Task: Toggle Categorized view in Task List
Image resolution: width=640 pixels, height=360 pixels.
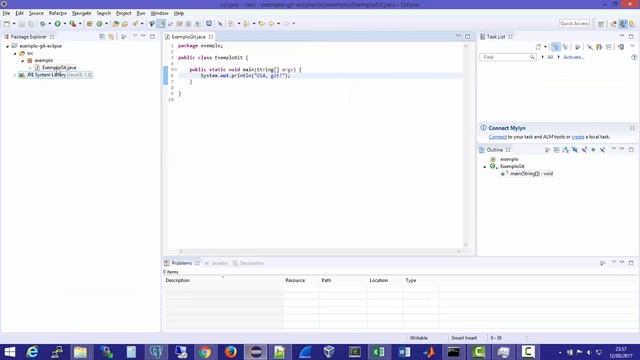Action: [556, 47]
